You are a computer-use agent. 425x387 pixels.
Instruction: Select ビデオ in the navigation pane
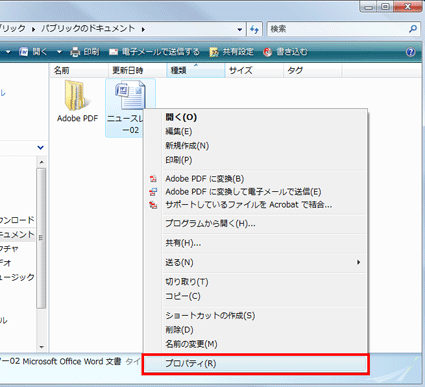[x=6, y=263]
